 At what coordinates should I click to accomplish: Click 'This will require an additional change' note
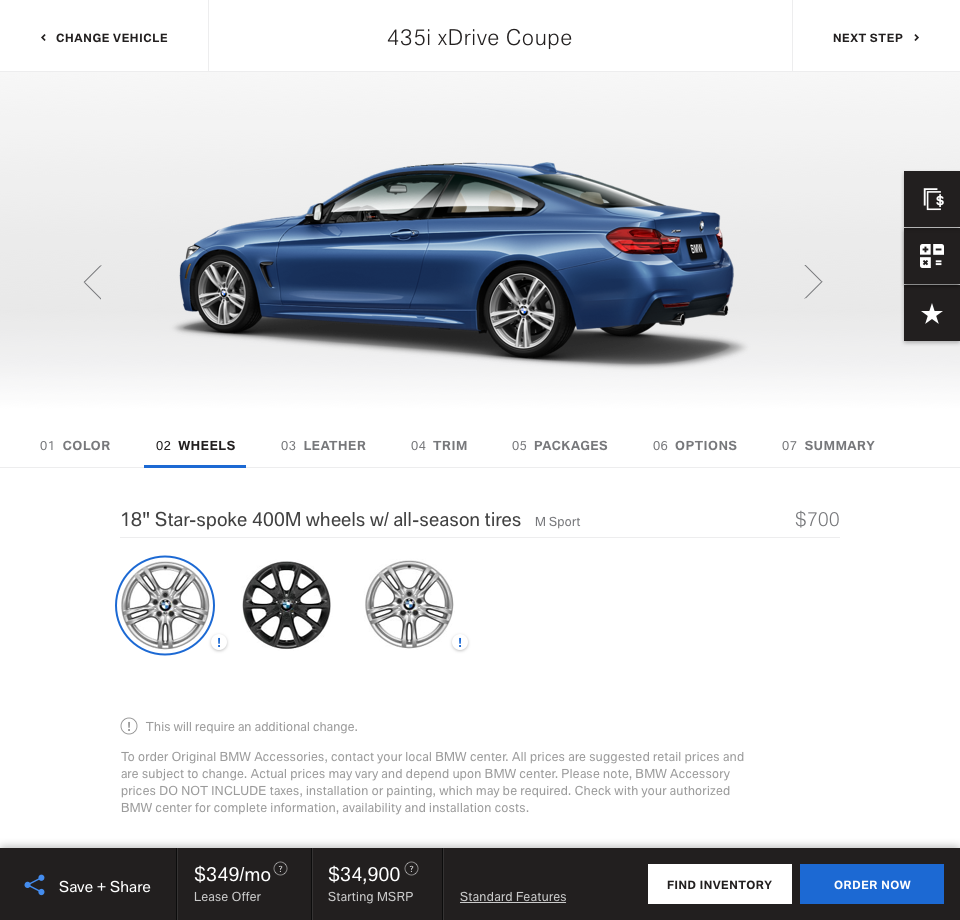point(252,727)
